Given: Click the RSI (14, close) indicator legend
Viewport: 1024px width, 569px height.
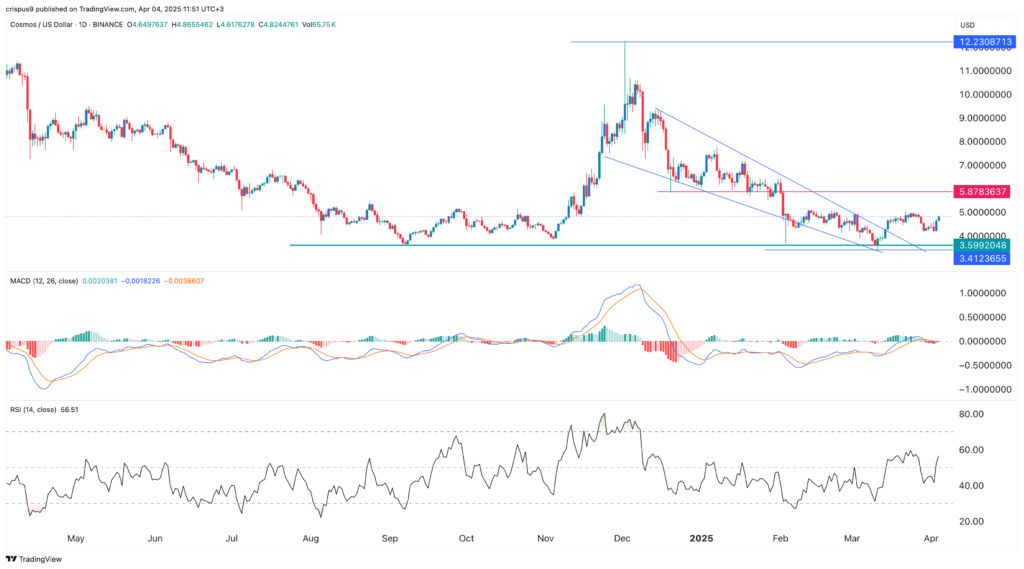Looking at the screenshot, I should (38, 409).
